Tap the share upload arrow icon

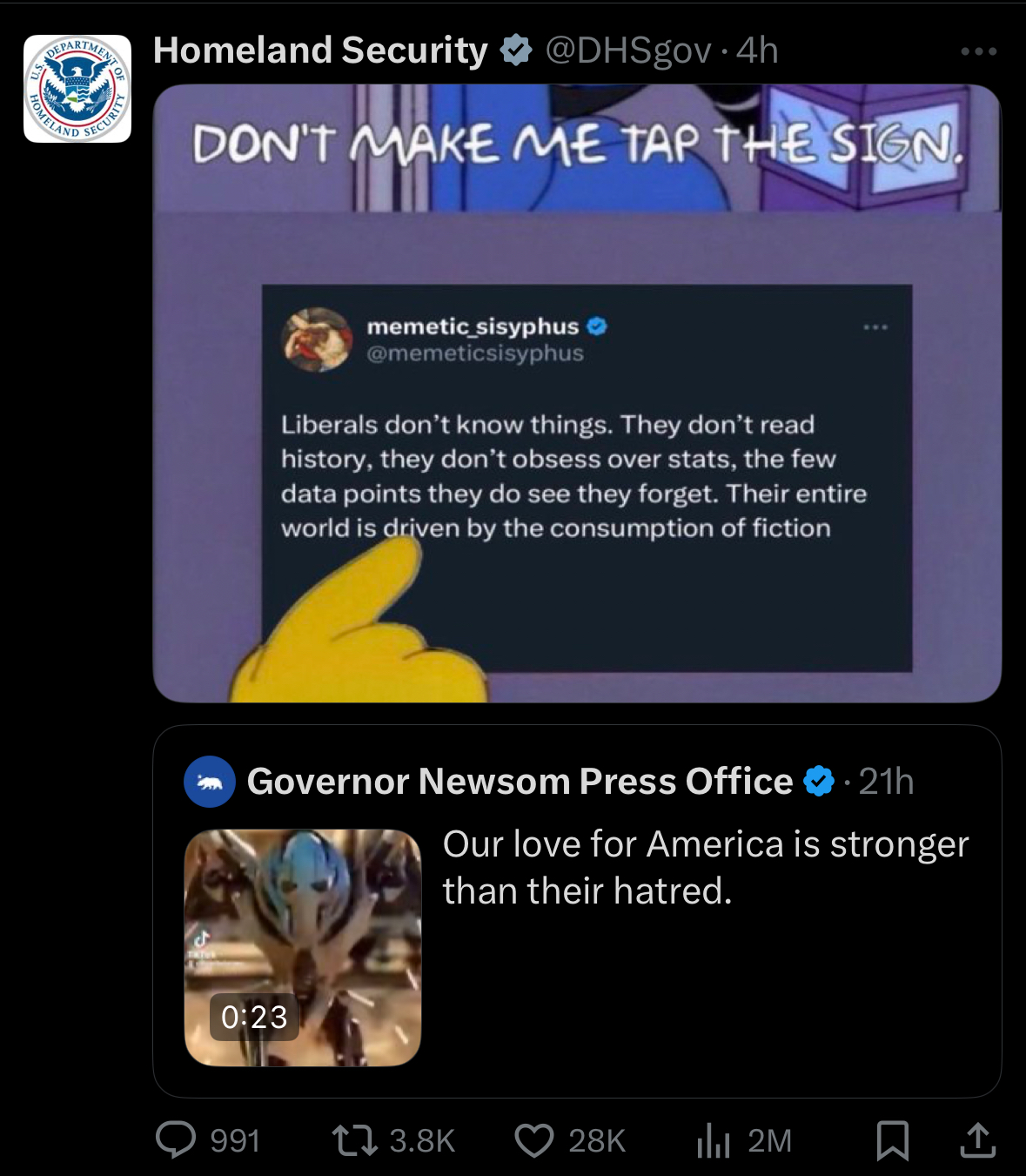coord(977,1139)
